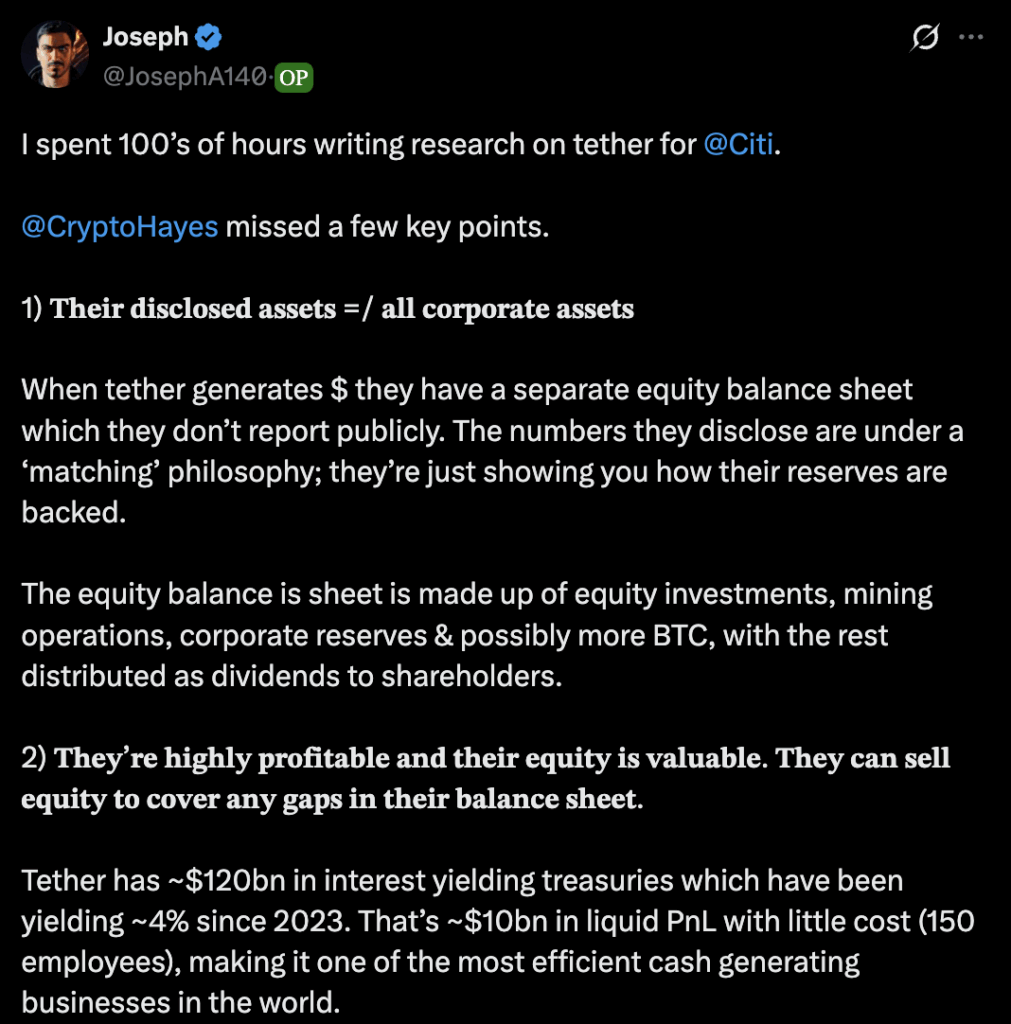Click the heading about equity being valuable

(x=484, y=778)
